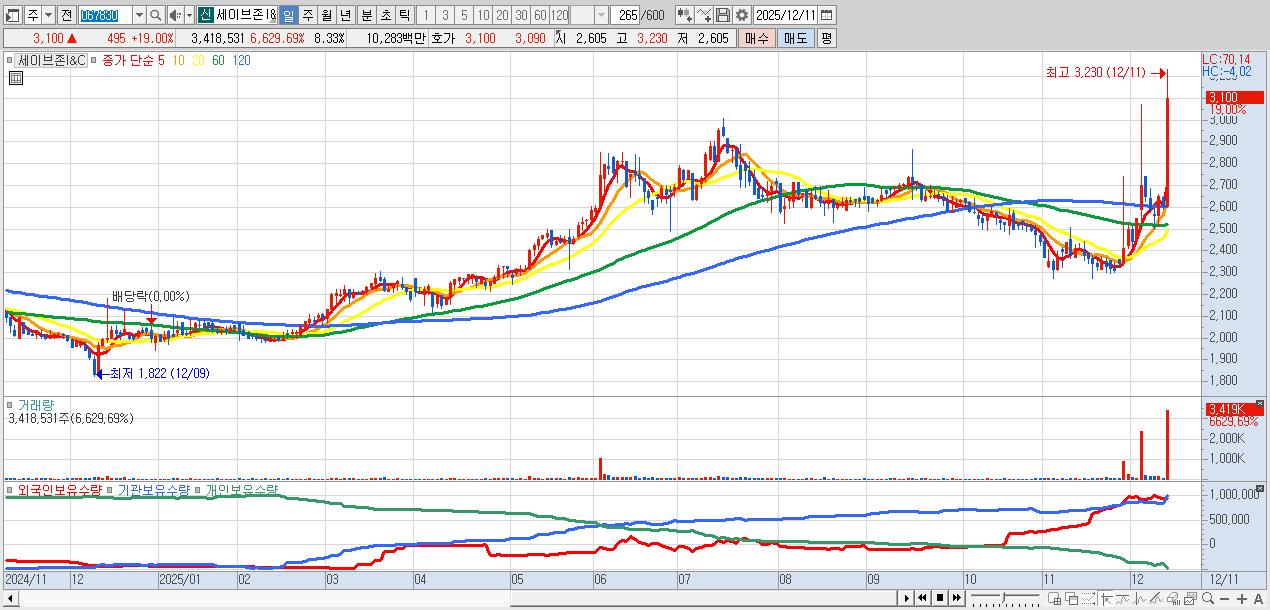Click the speaker sound icon

tap(175, 15)
